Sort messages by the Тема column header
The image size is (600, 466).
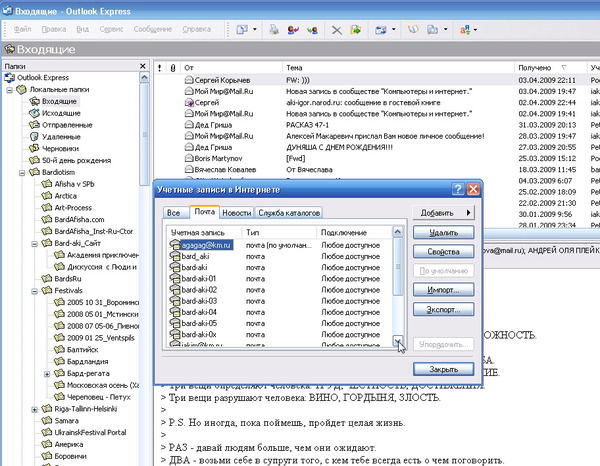(x=398, y=68)
